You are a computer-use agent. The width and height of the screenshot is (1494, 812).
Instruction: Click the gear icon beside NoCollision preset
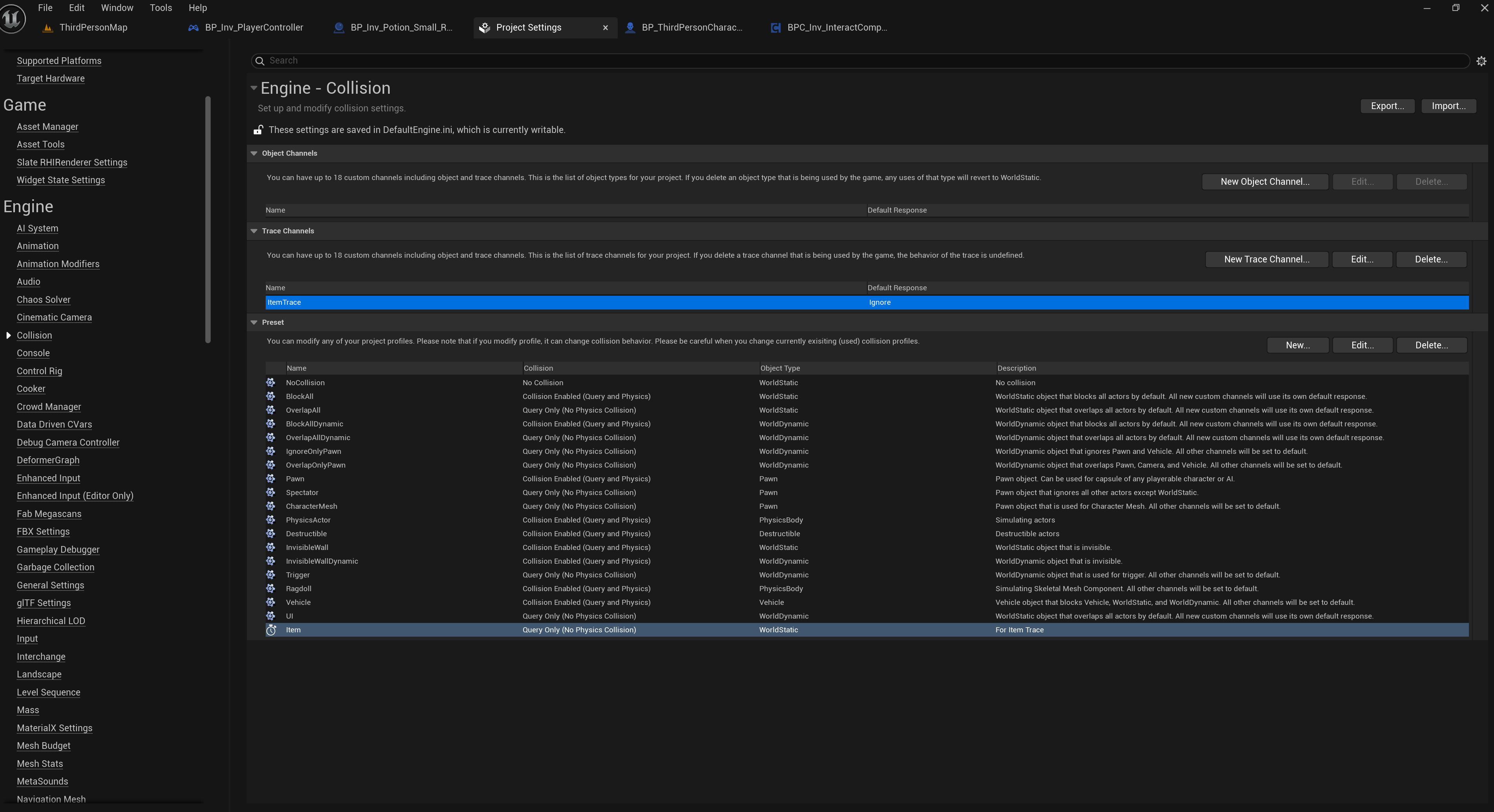tap(271, 382)
